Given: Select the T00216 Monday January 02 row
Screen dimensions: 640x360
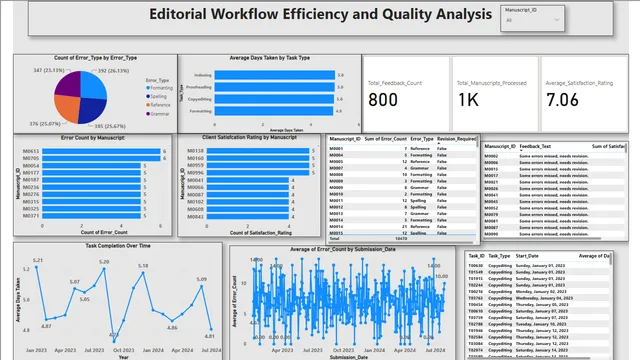Looking at the screenshot, I should tap(539, 292).
